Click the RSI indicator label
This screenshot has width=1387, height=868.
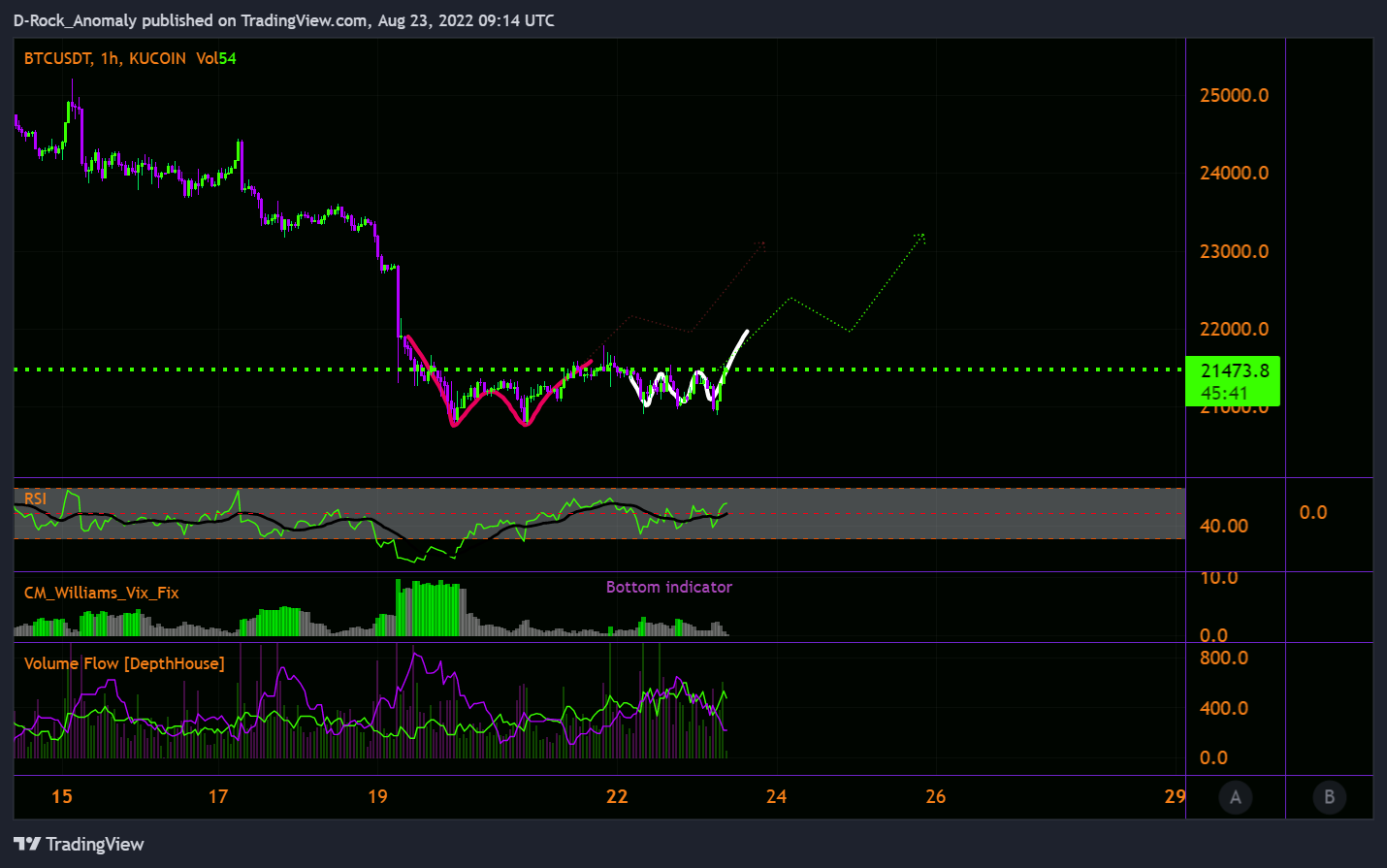click(35, 498)
